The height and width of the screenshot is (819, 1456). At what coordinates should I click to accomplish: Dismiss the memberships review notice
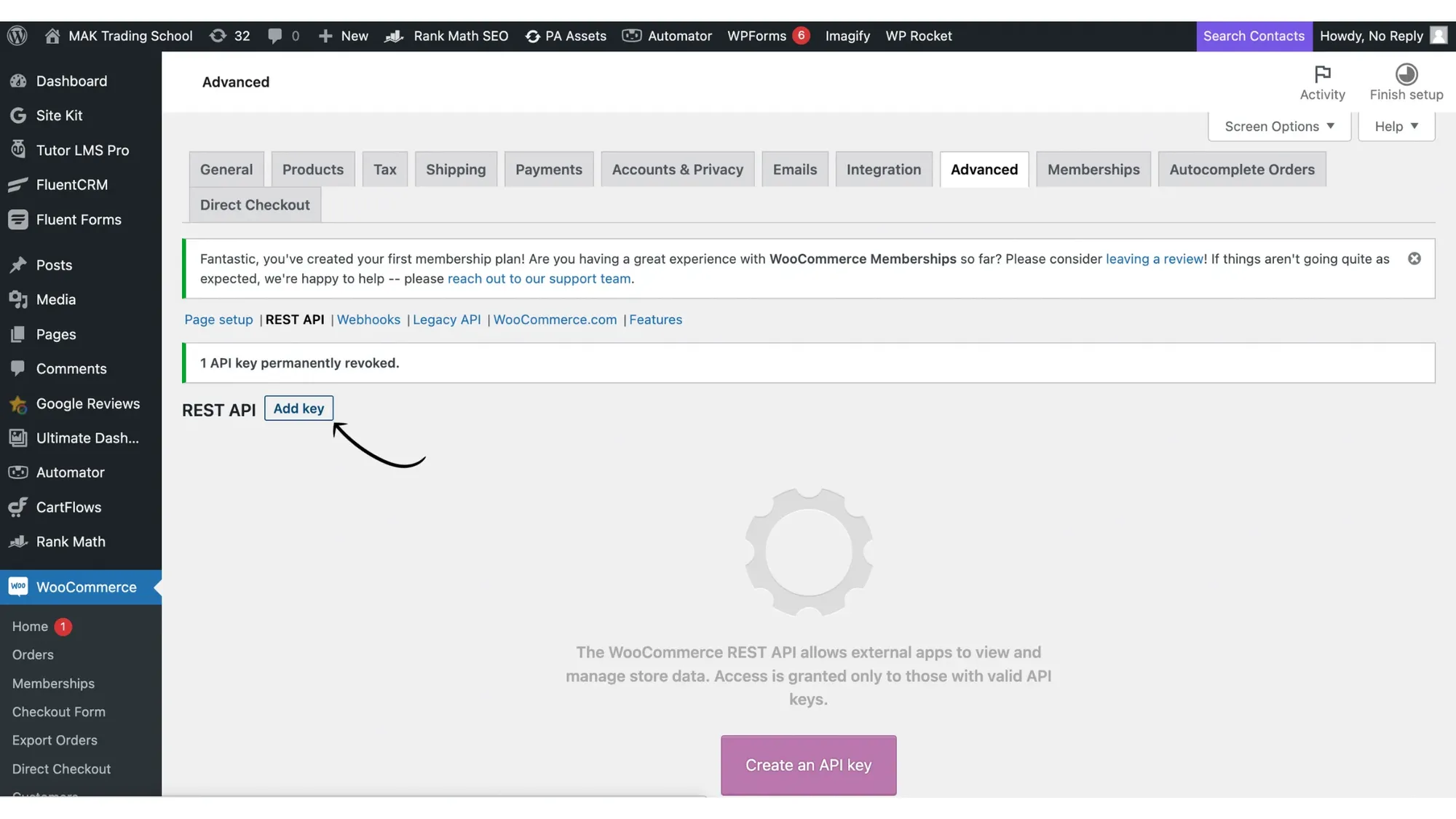tap(1414, 259)
